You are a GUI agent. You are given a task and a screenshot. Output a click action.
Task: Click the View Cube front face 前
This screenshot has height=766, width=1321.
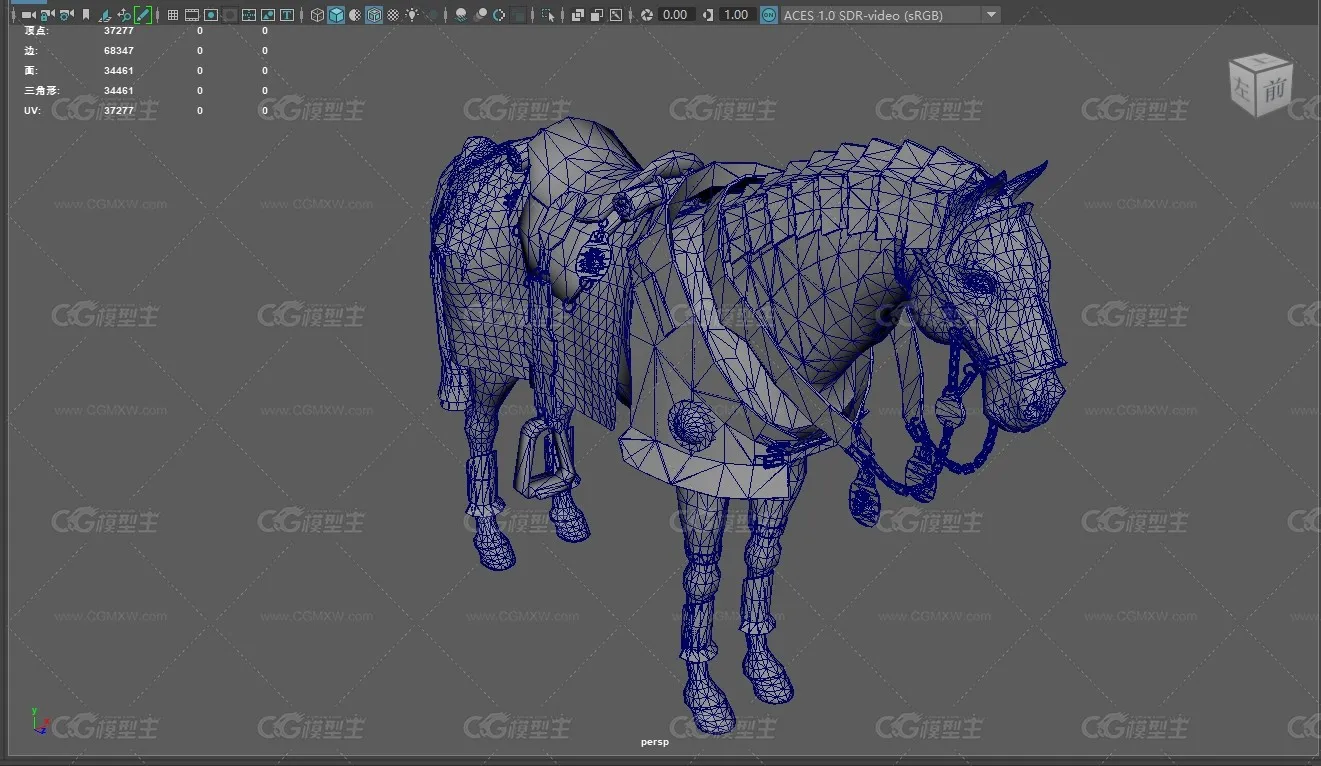(x=1273, y=90)
